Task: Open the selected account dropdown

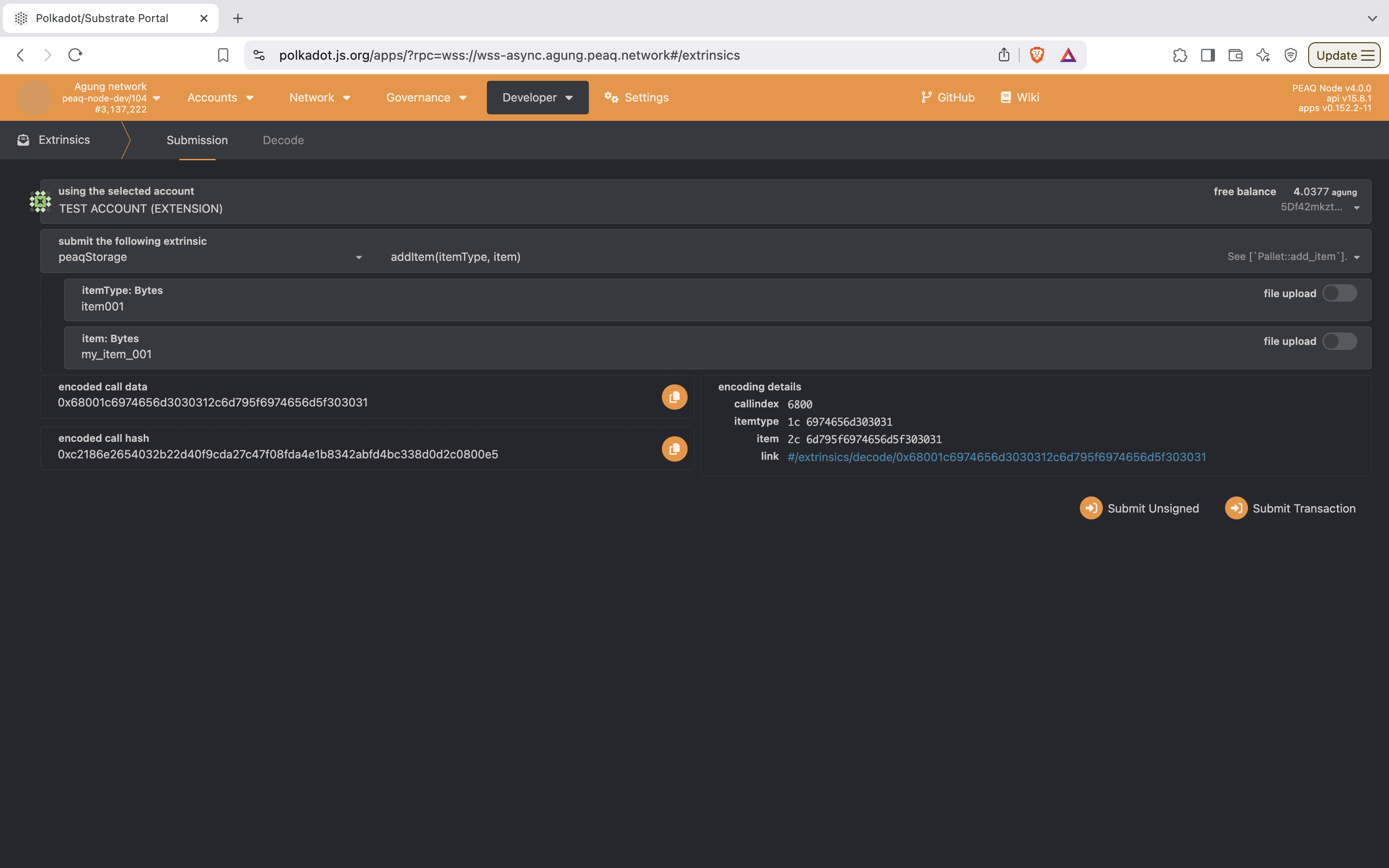Action: pos(1356,208)
